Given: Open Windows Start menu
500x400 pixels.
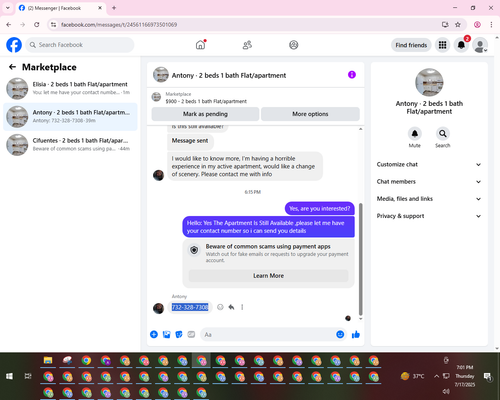Looking at the screenshot, I should click(9, 376).
